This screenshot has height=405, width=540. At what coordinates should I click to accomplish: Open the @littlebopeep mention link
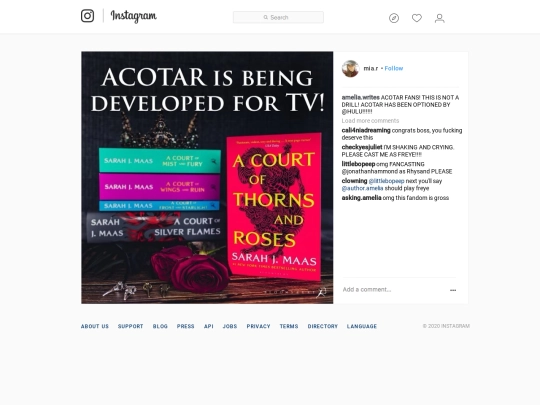click(386, 181)
